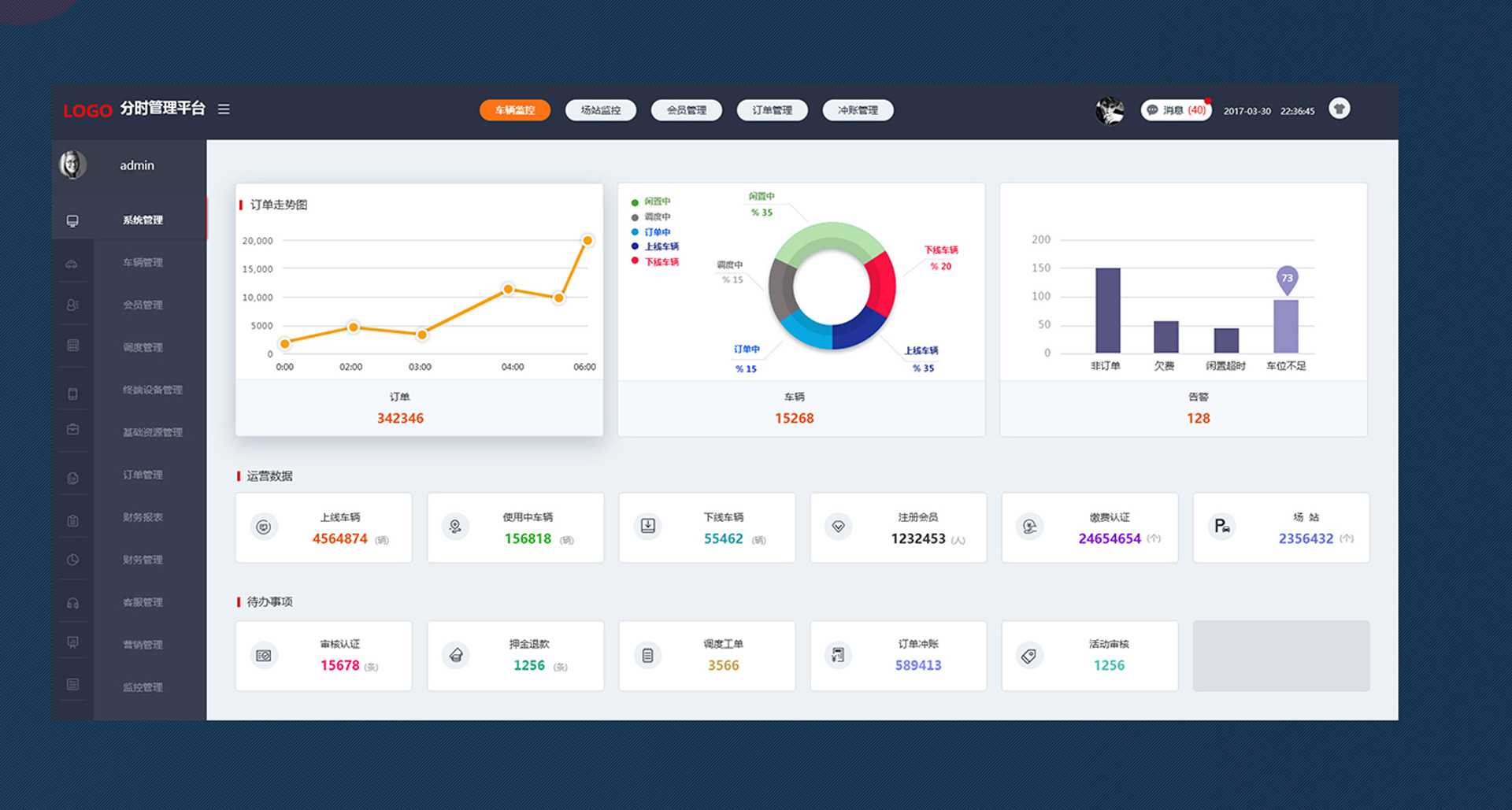Click the order total 342346

point(400,418)
